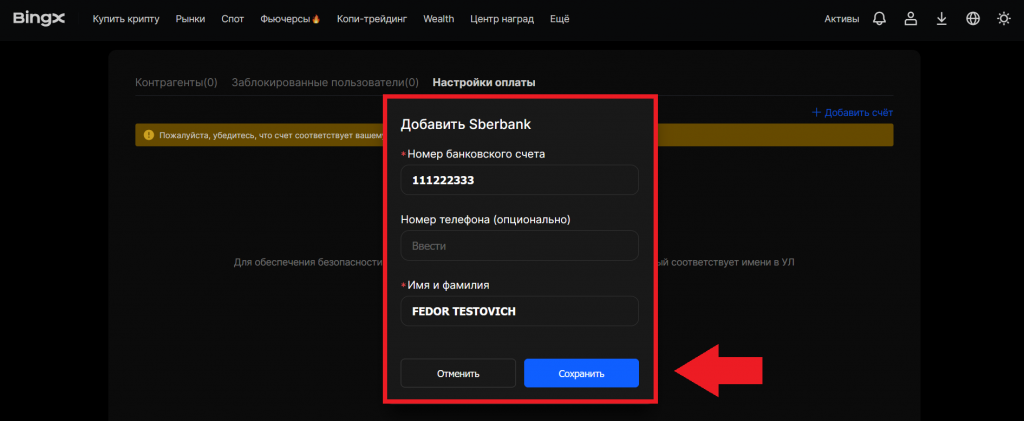Toggle the light theme sun icon
The height and width of the screenshot is (421, 1024).
[x=1004, y=19]
